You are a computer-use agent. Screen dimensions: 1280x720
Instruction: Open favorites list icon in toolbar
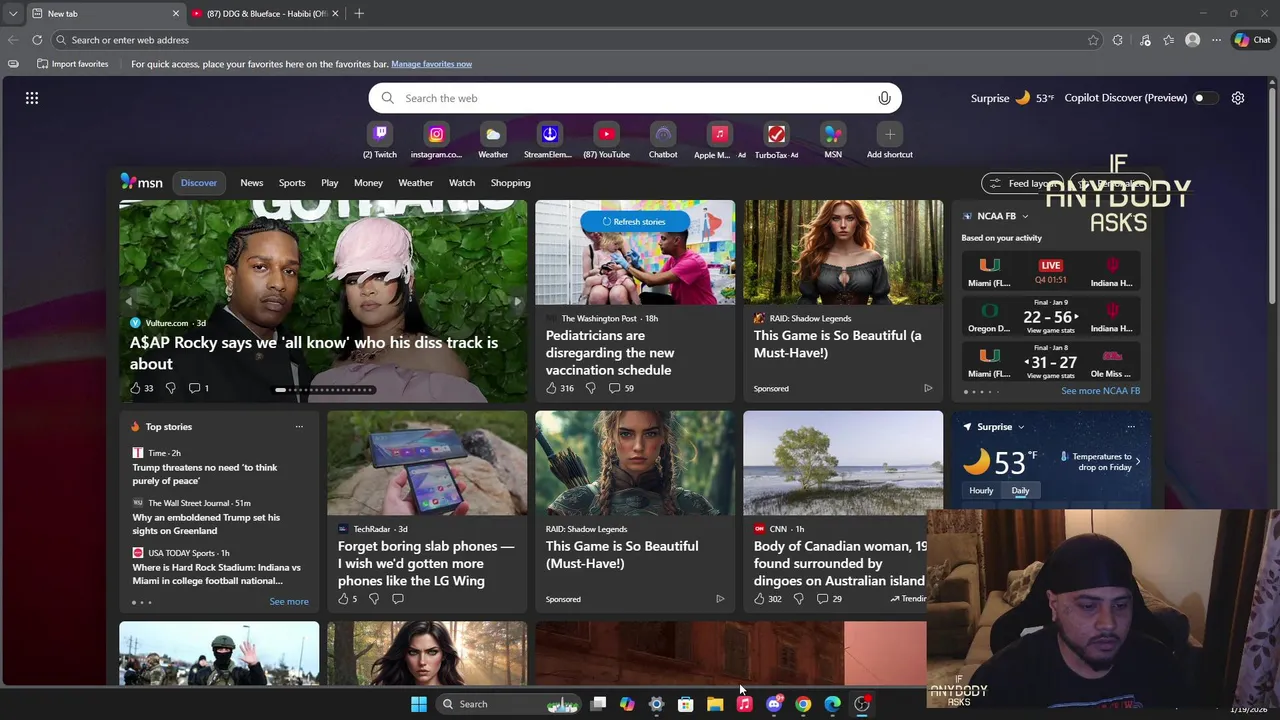coord(1169,40)
